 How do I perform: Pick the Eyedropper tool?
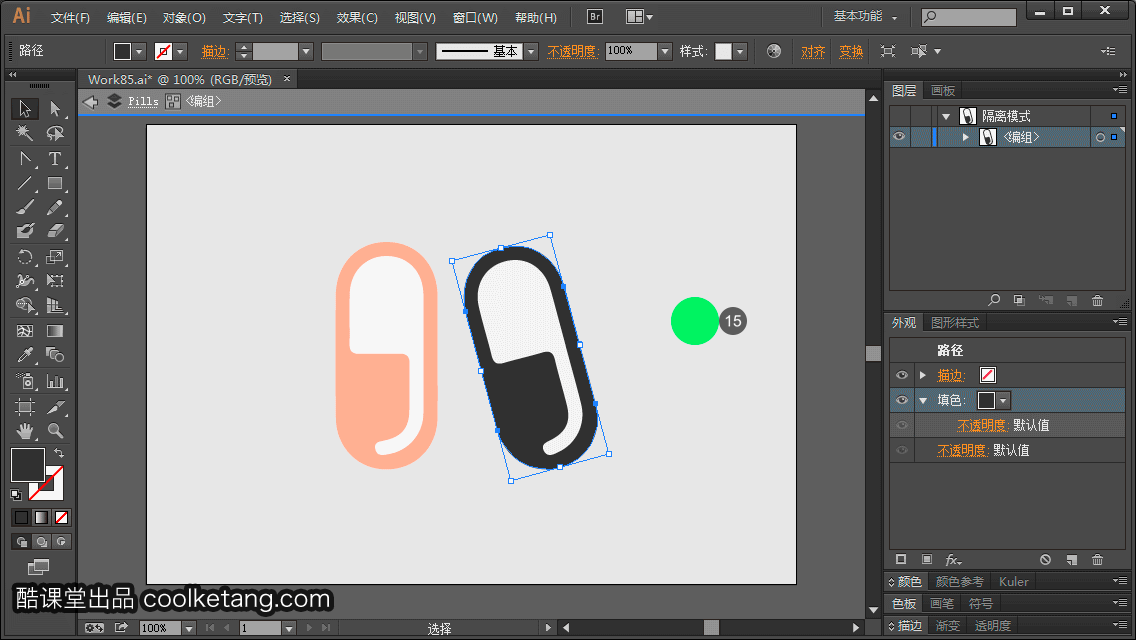pyautogui.click(x=25, y=355)
